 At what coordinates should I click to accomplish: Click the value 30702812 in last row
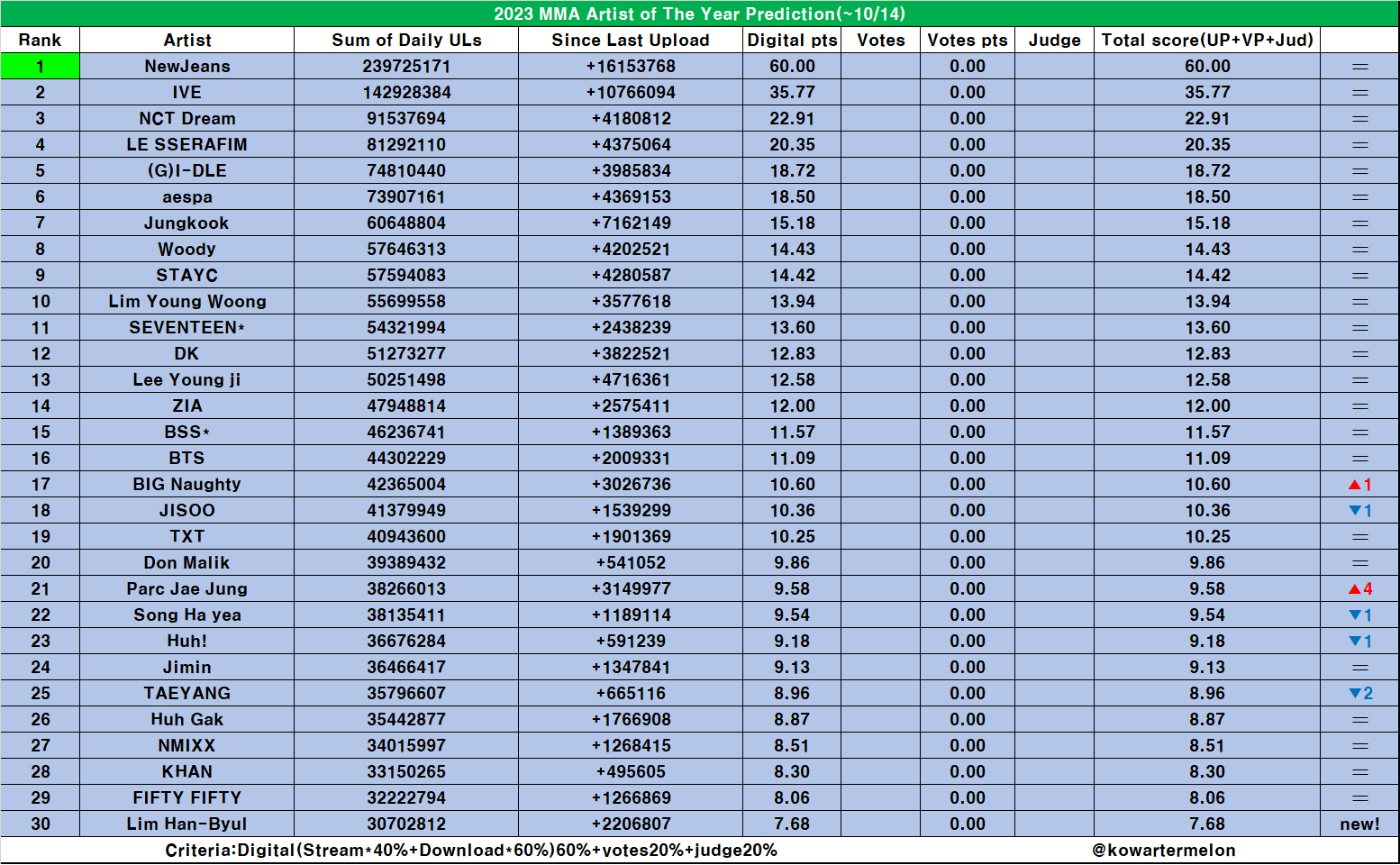click(x=406, y=824)
